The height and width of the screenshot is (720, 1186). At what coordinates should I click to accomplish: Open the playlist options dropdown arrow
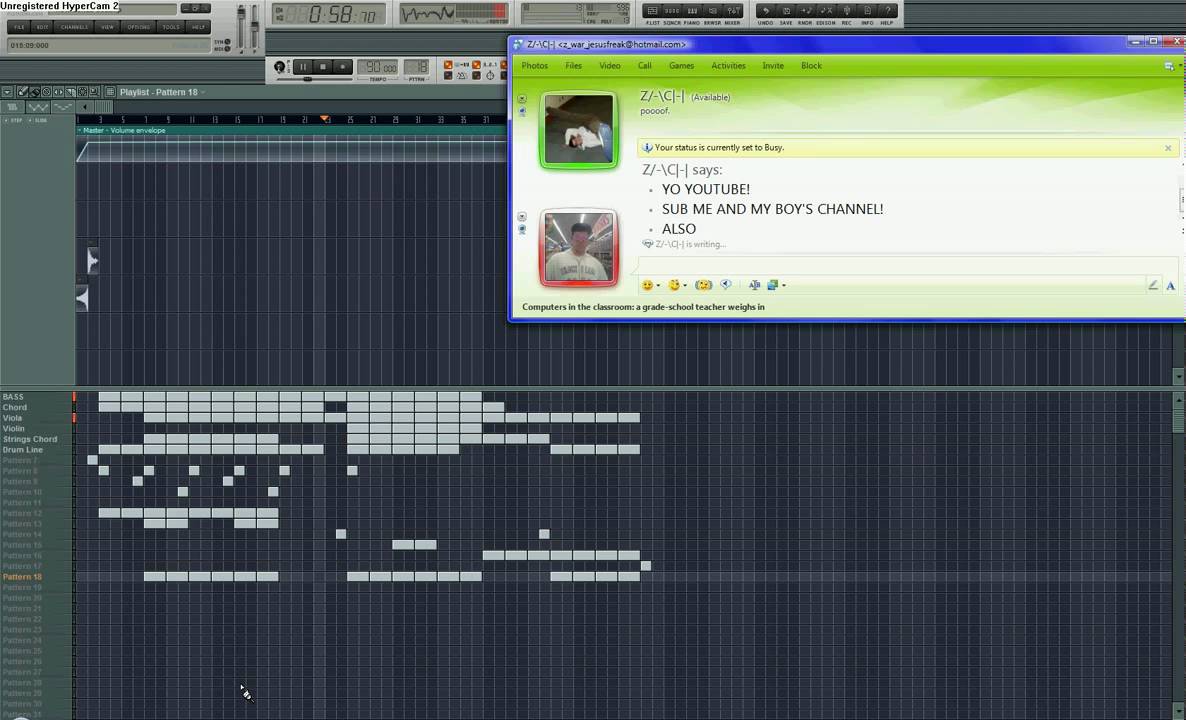[x=8, y=92]
